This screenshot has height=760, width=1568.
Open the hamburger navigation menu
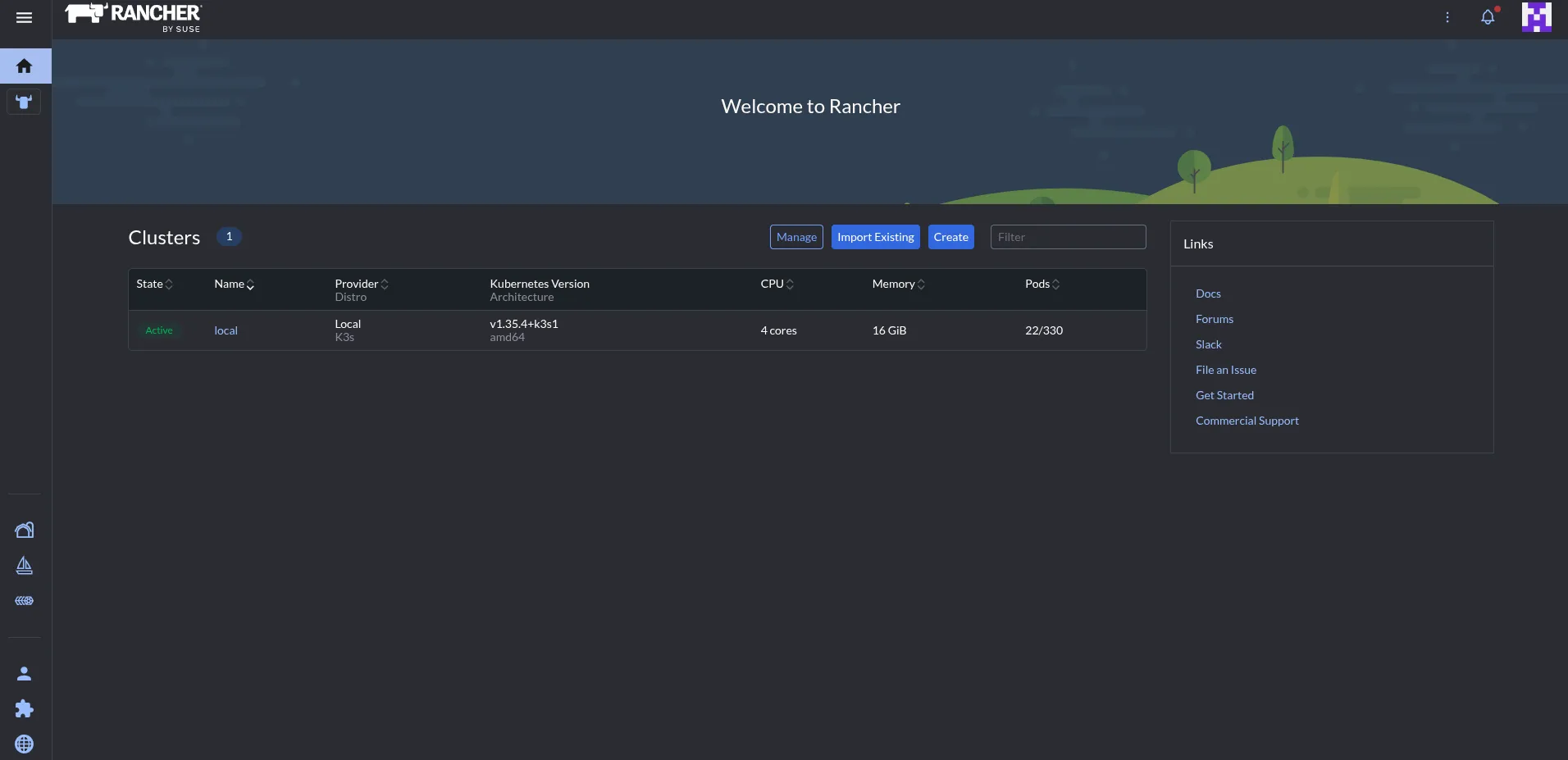(25, 17)
